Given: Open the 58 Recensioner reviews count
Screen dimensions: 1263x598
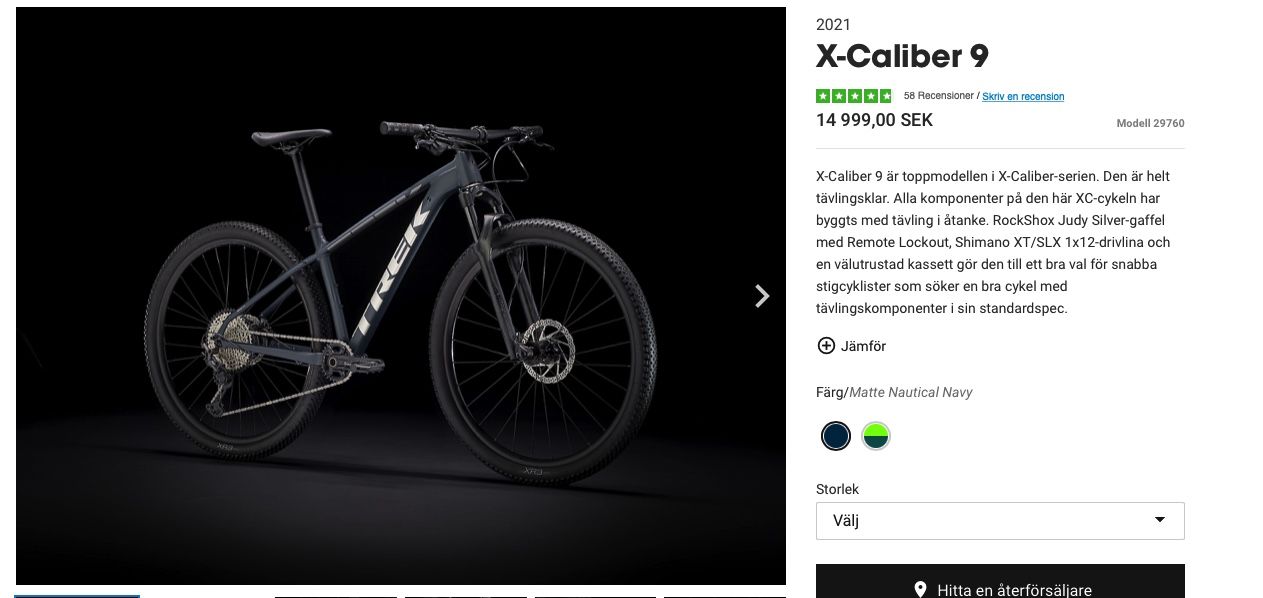Looking at the screenshot, I should pos(938,96).
